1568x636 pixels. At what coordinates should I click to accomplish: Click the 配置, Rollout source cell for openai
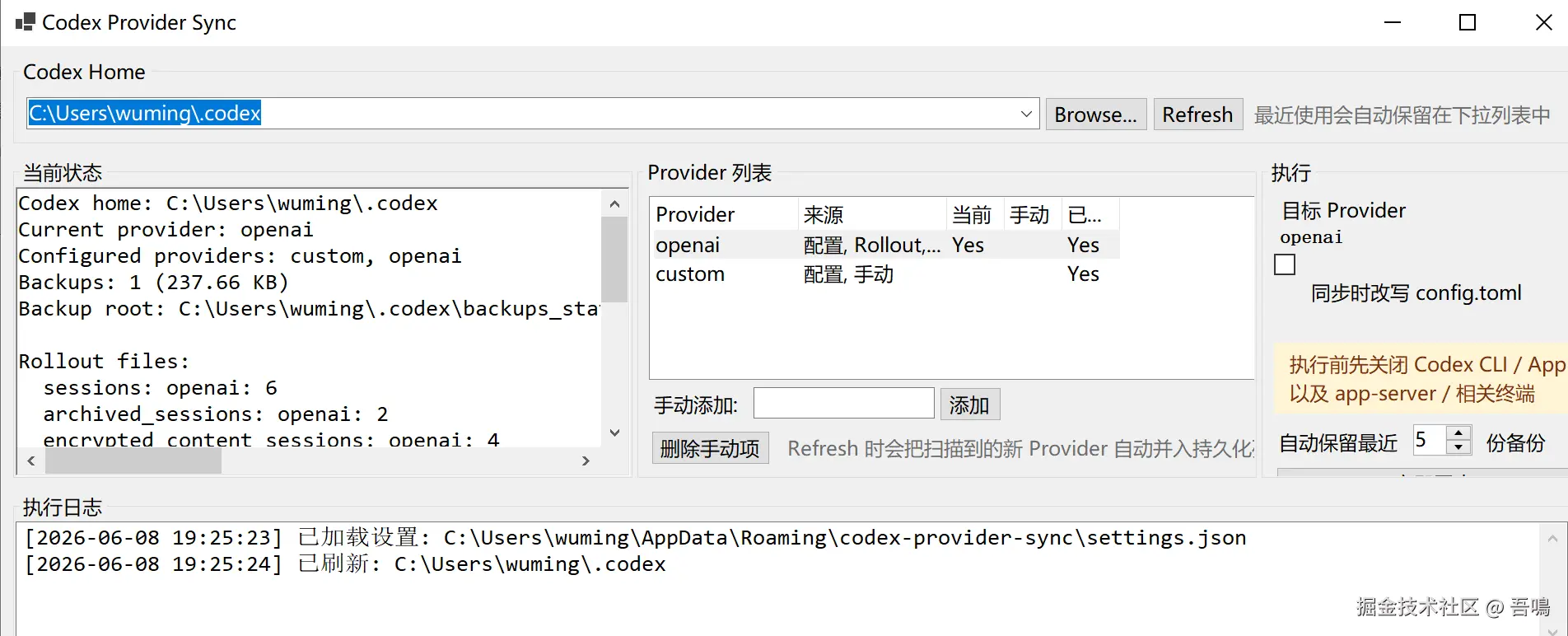[x=872, y=245]
